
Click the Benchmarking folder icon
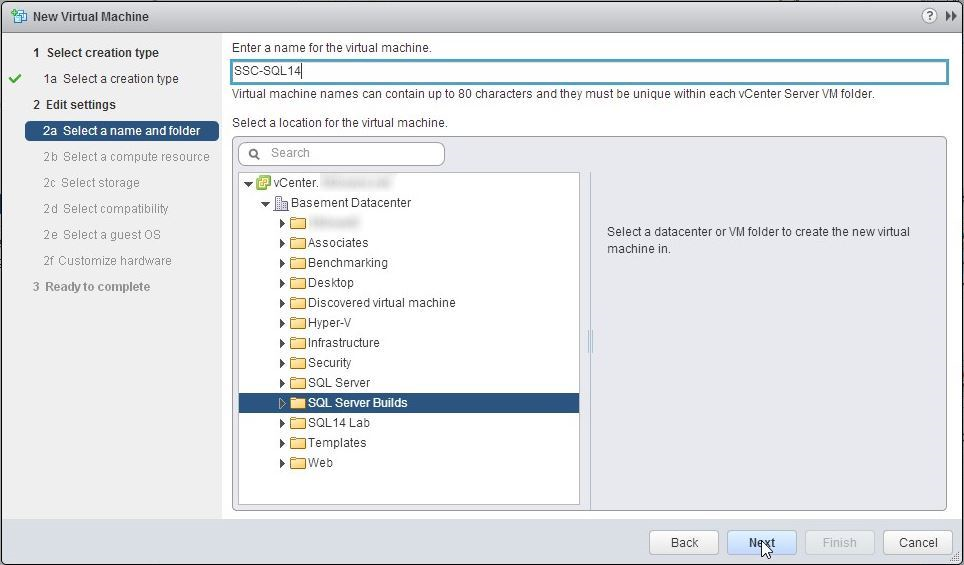298,263
